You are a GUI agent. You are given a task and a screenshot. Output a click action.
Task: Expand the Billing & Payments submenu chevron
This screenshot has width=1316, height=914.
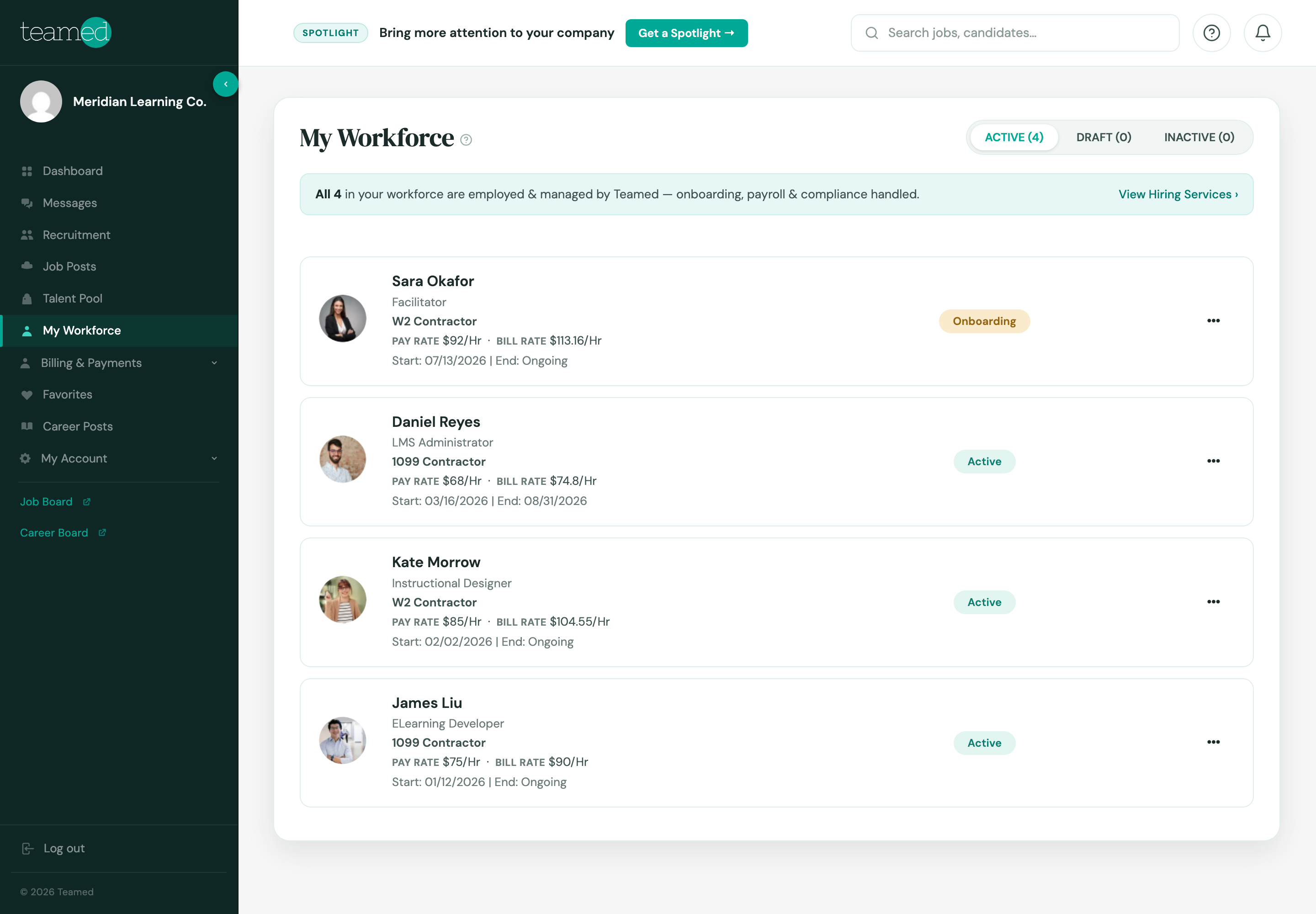click(214, 363)
